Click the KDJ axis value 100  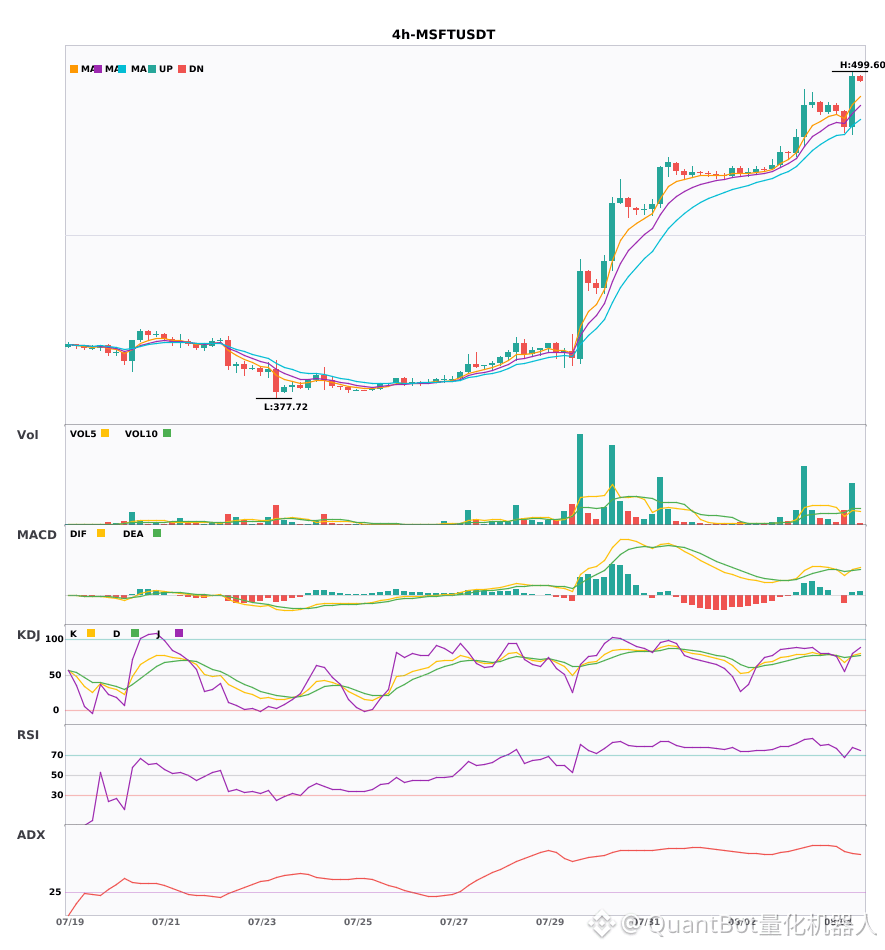point(55,639)
